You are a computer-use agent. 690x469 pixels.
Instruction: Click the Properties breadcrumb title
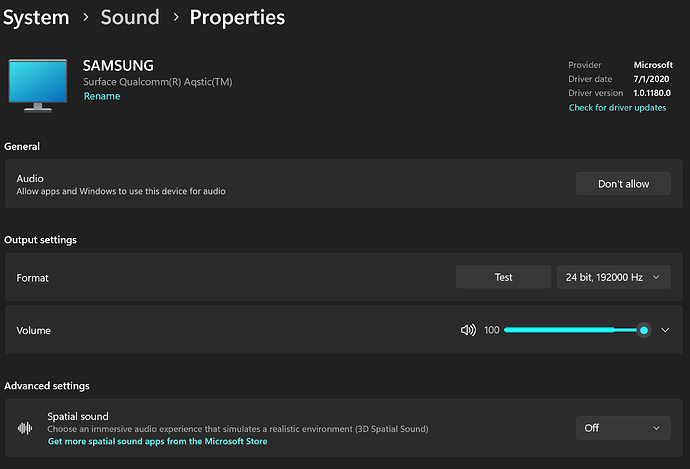237,17
